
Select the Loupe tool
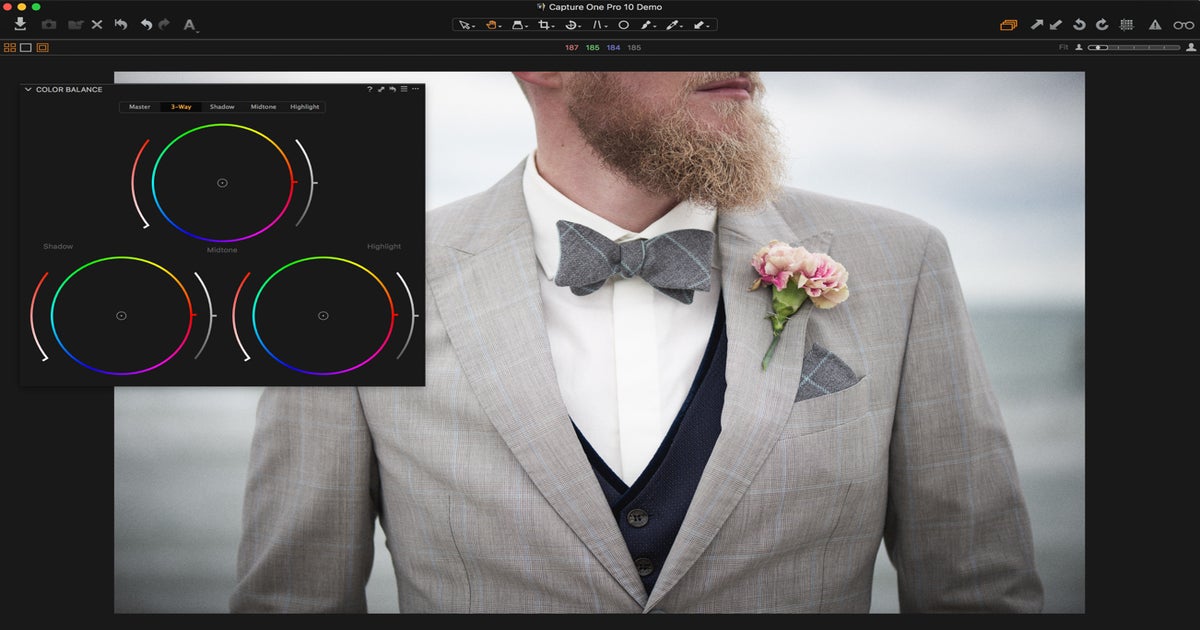click(623, 24)
